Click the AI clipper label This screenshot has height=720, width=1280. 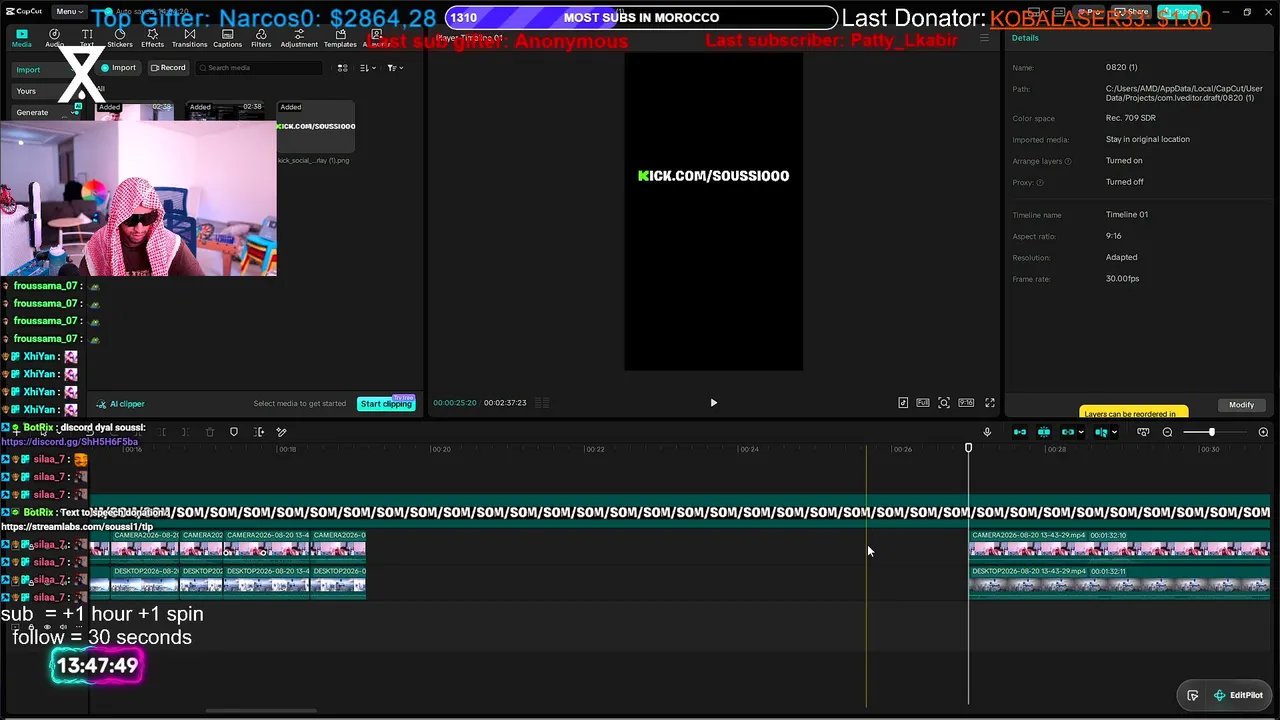(121, 404)
